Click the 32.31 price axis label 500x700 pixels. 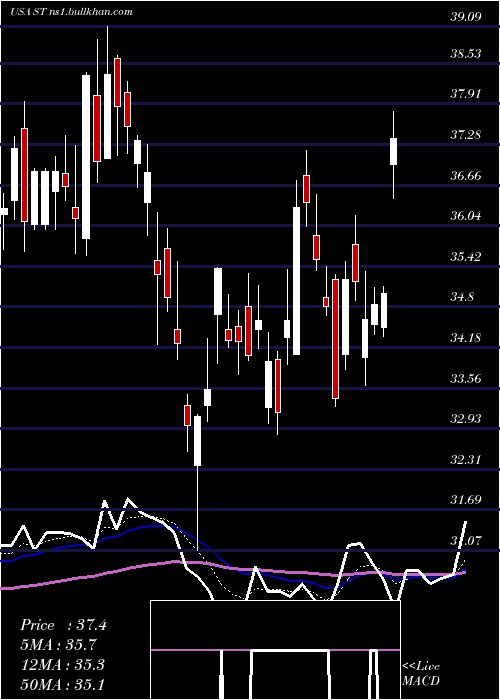[466, 459]
